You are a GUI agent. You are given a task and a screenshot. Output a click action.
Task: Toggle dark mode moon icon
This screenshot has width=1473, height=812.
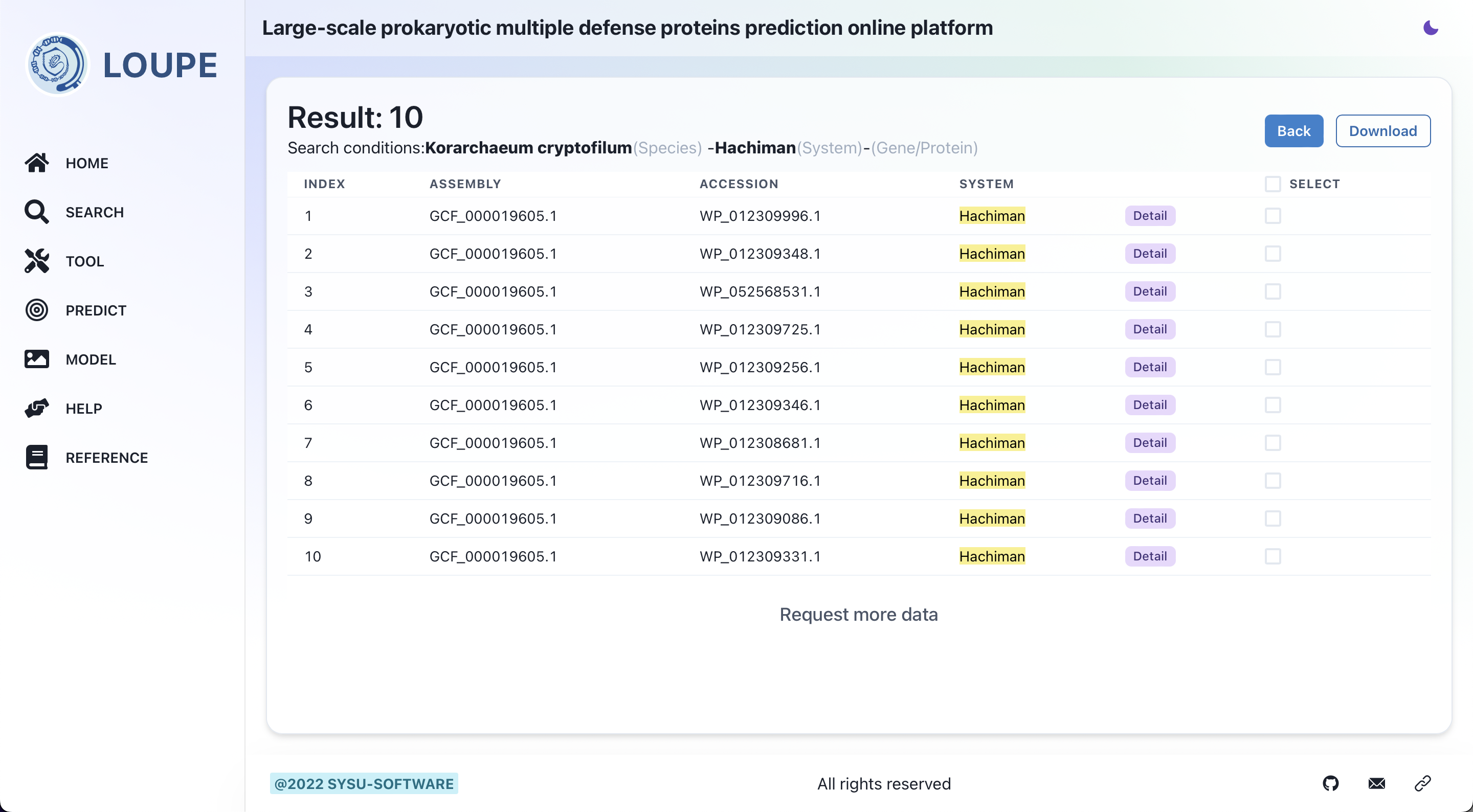(x=1431, y=28)
